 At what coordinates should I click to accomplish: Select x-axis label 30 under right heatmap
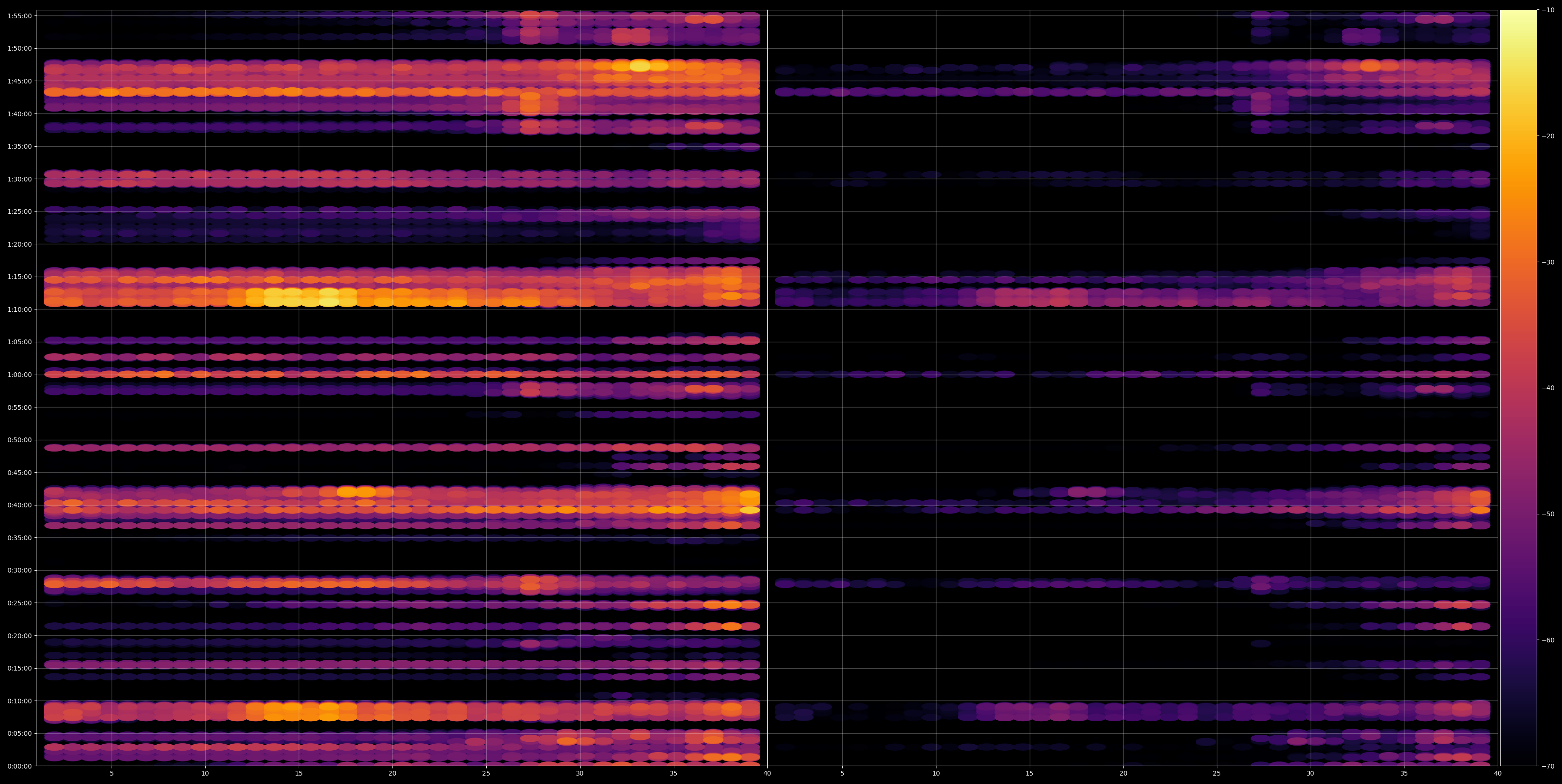[1310, 774]
